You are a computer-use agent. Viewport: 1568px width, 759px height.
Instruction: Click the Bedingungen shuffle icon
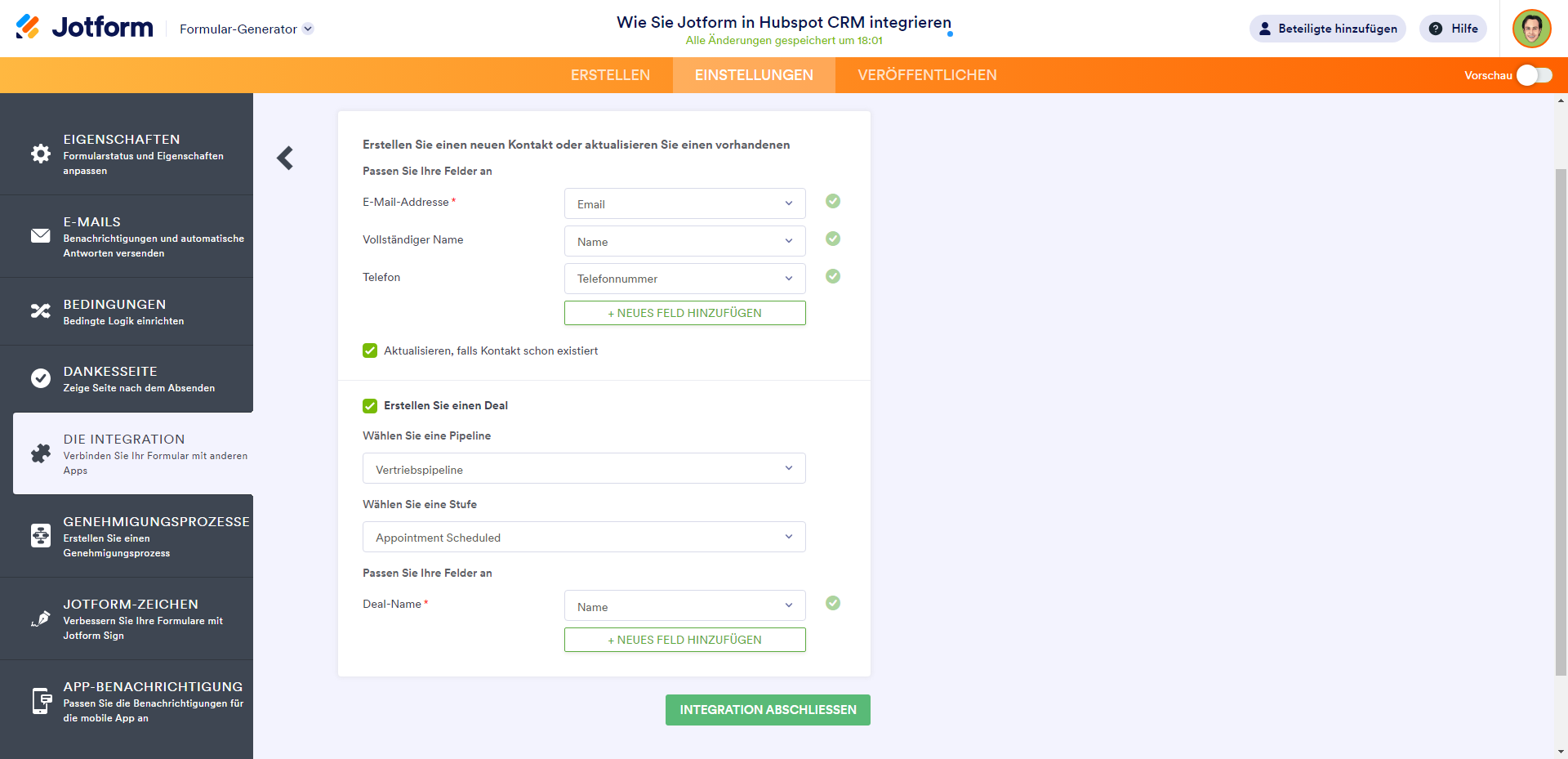point(40,311)
